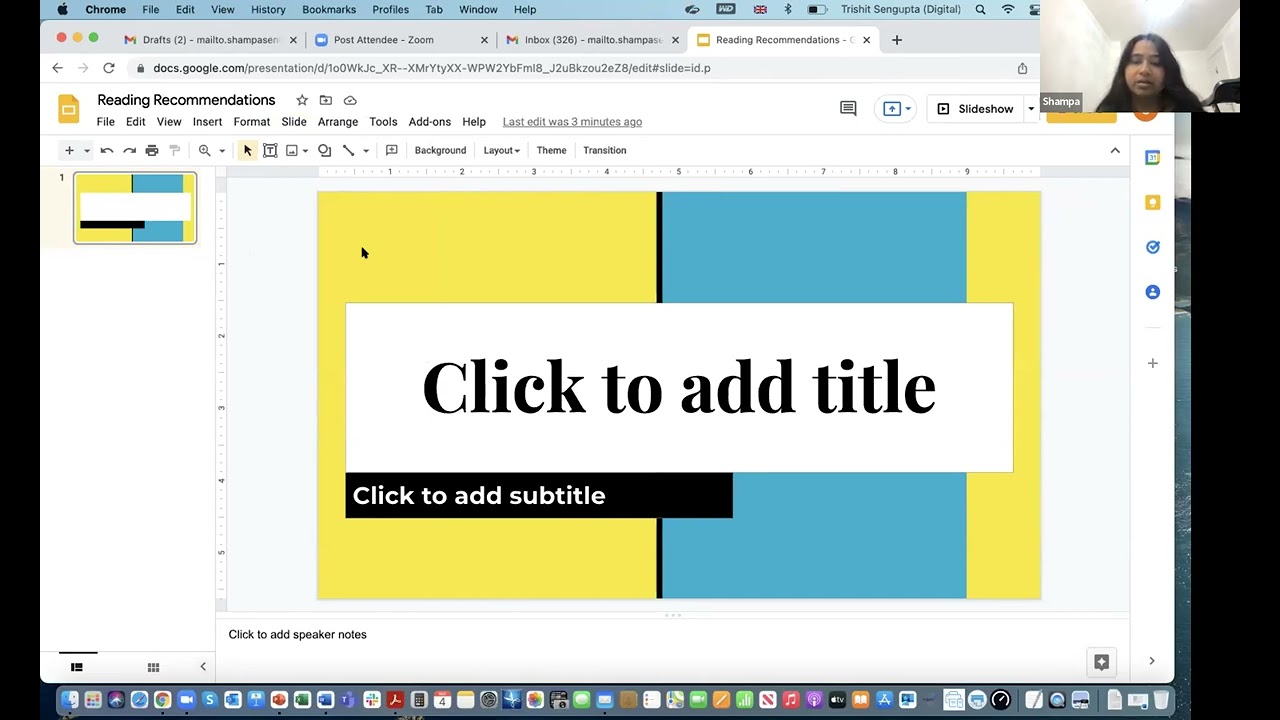The image size is (1280, 720).
Task: Switch to the Drafts (2) Gmail tab
Action: tap(211, 40)
